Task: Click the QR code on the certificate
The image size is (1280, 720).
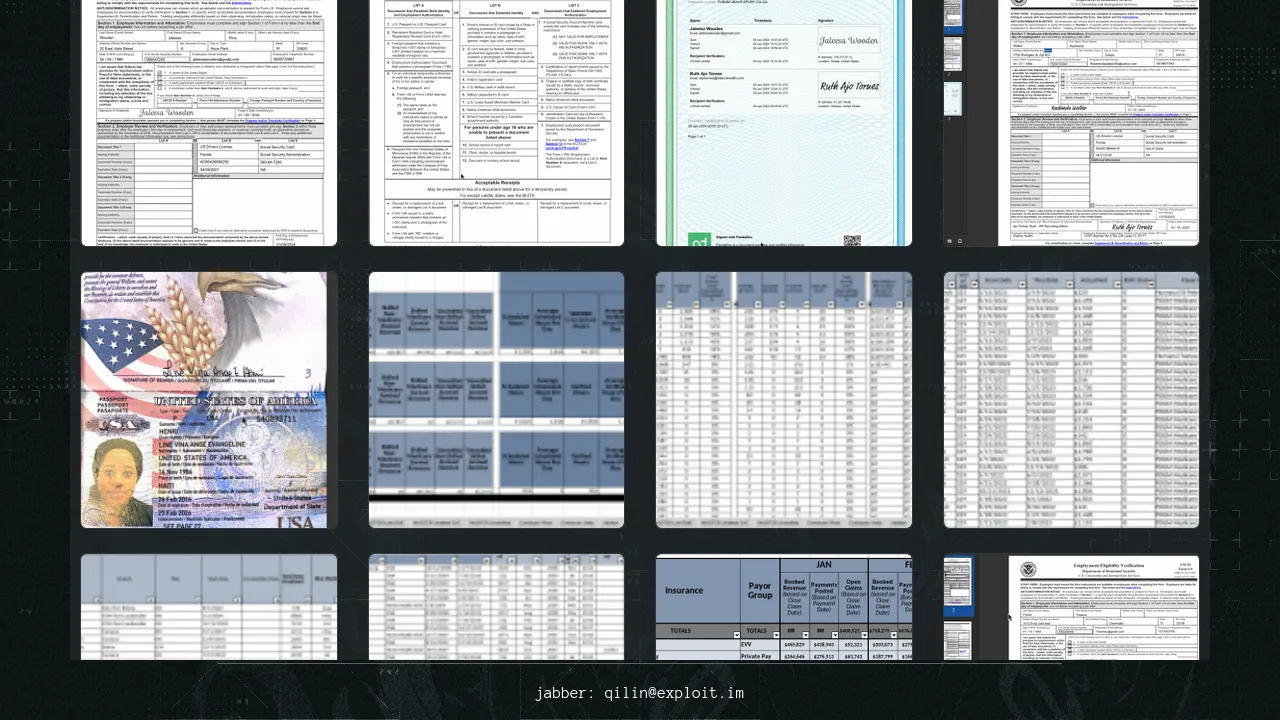Action: tap(852, 240)
